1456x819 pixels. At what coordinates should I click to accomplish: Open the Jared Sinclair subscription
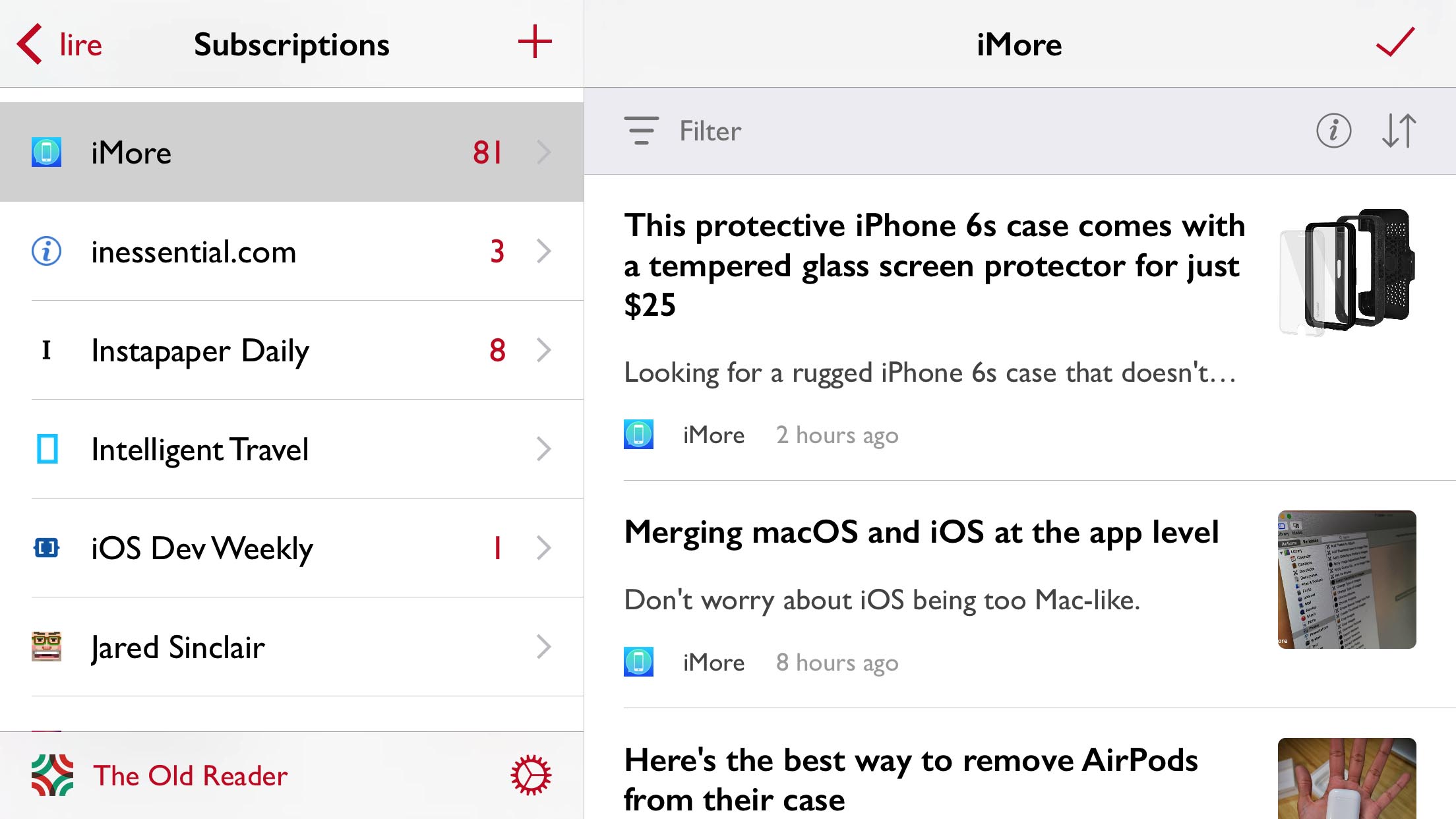click(x=291, y=646)
